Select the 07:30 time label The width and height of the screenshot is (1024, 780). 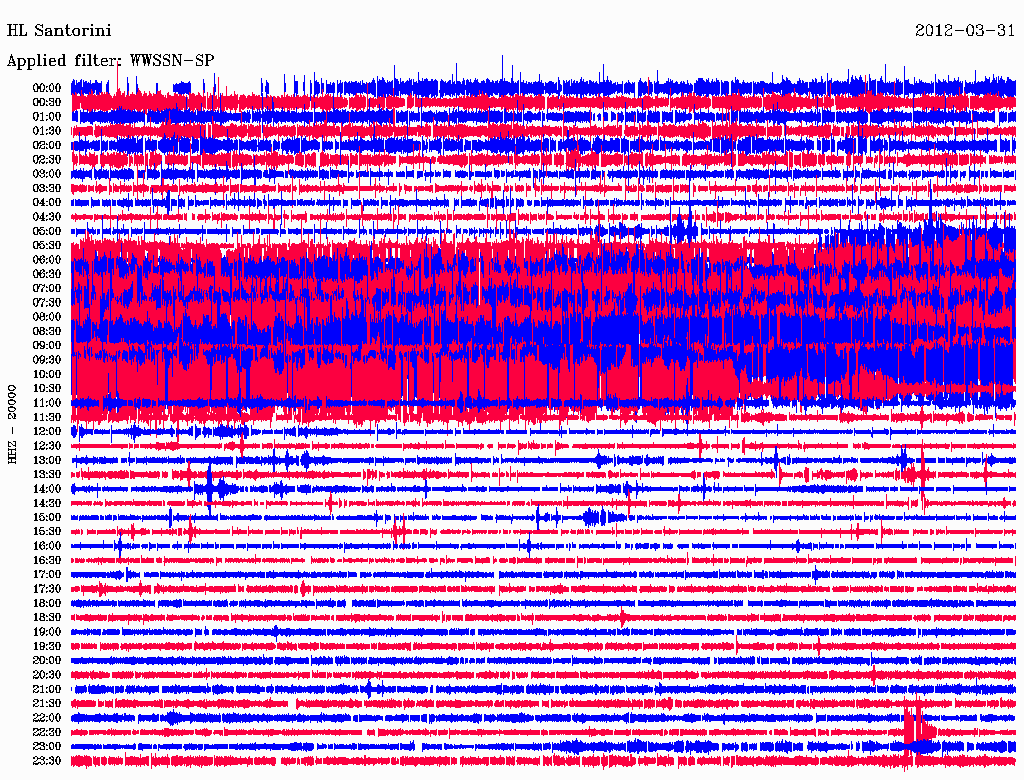[x=47, y=302]
